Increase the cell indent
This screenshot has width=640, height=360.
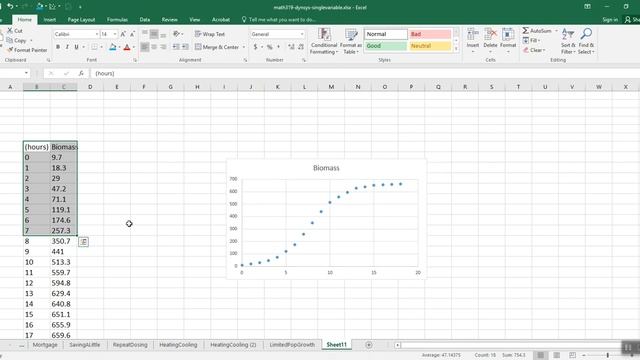pyautogui.click(x=185, y=47)
